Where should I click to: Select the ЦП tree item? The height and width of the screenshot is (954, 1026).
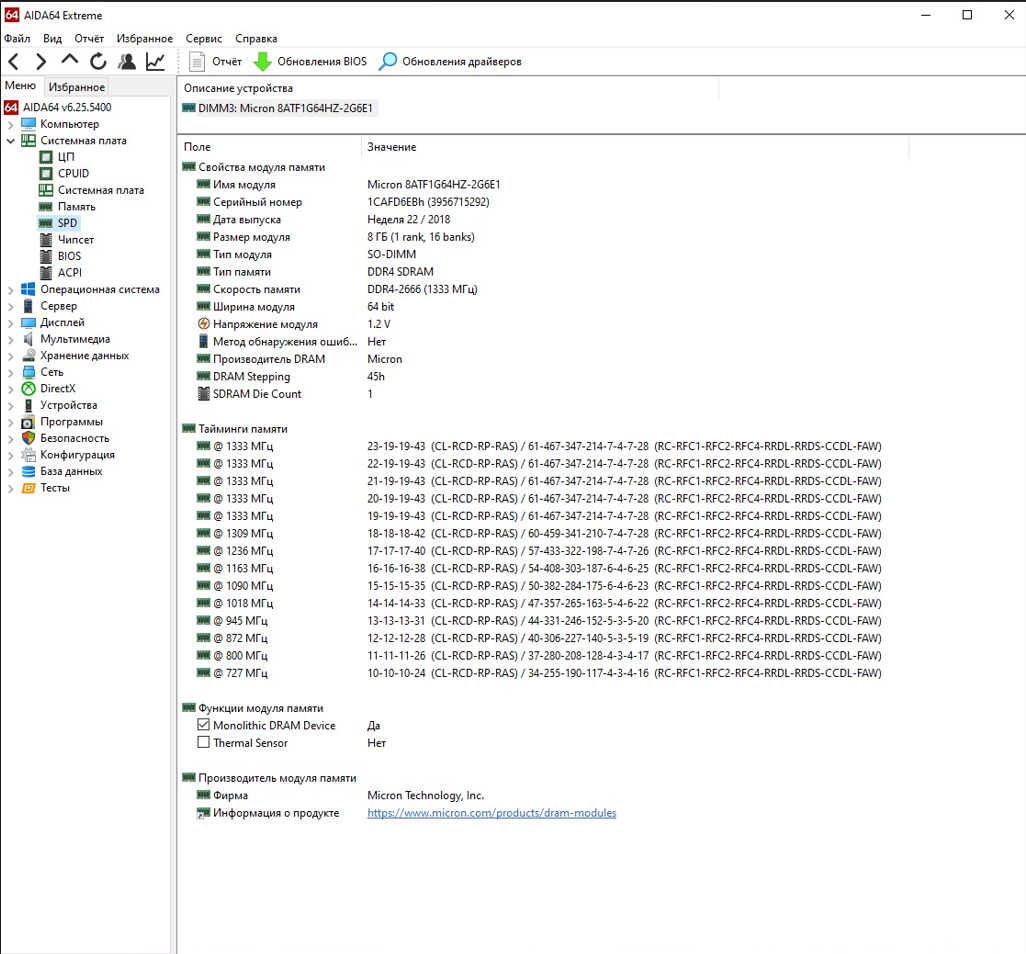[57, 157]
